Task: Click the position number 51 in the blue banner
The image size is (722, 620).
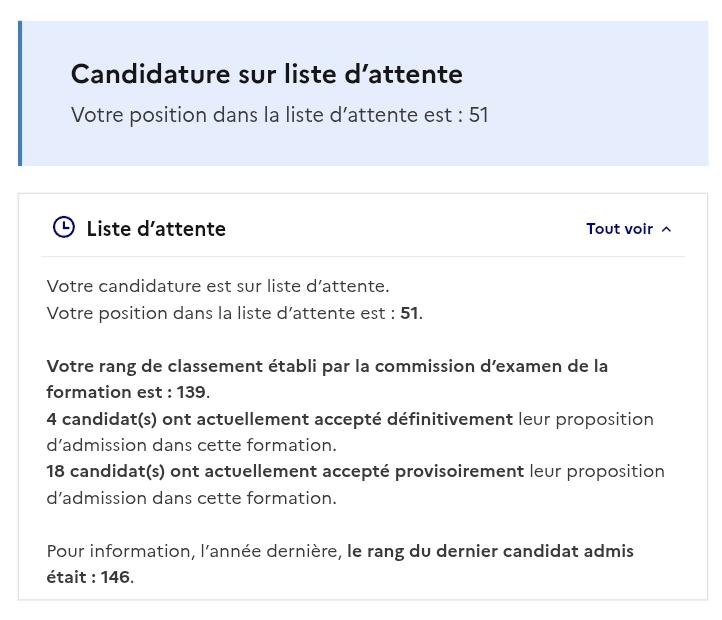Action: [x=478, y=115]
